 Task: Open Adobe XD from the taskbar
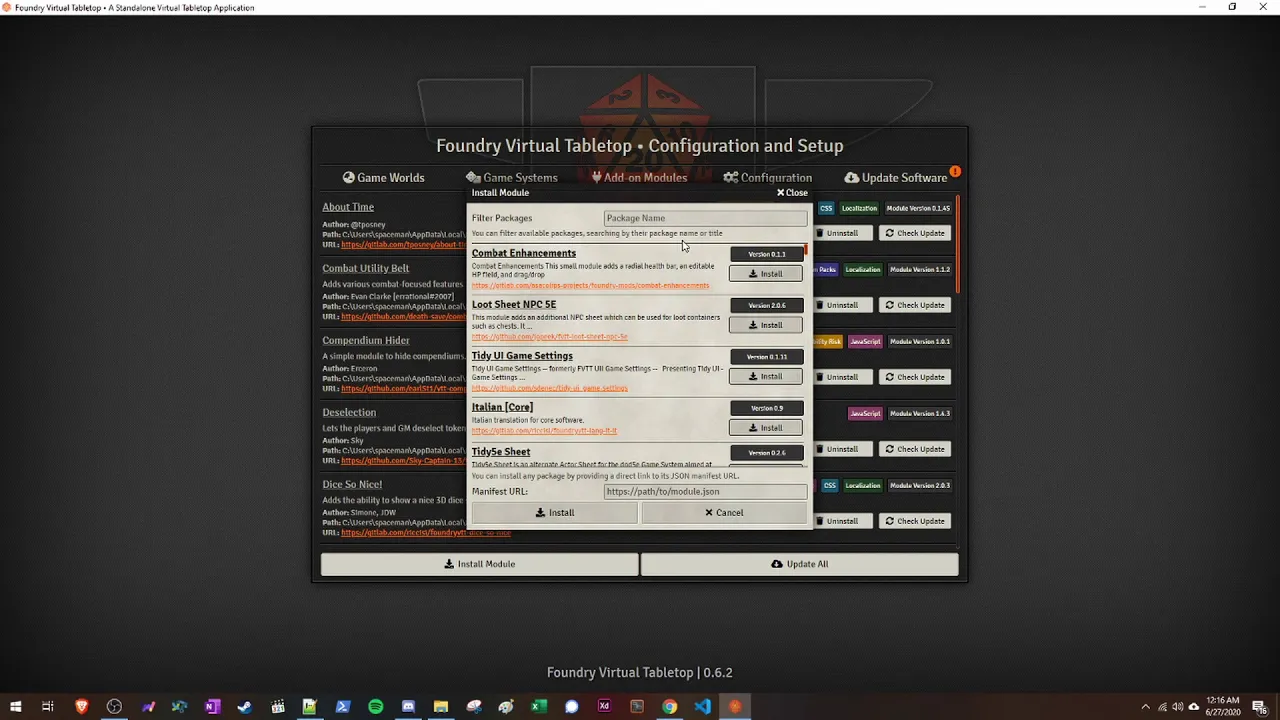tap(604, 706)
